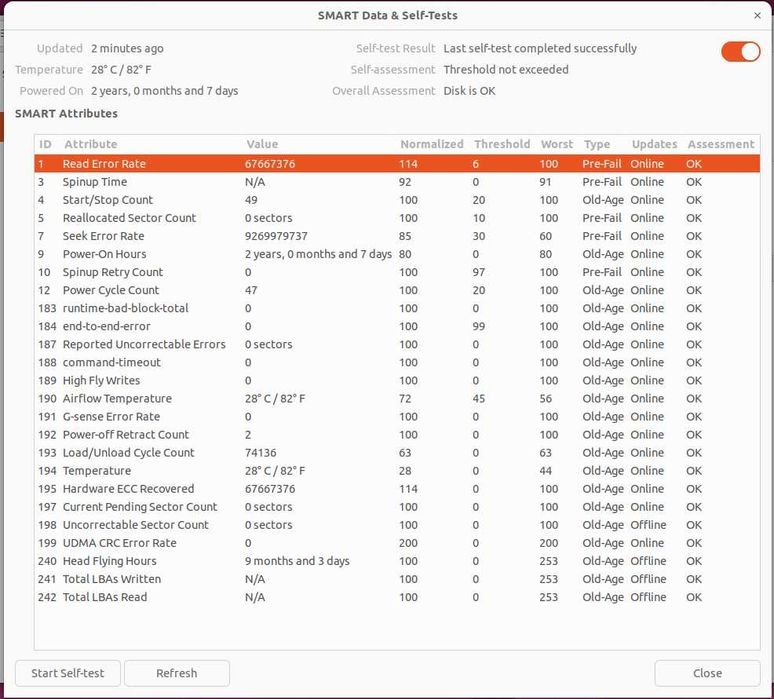Click the header temperature '28° C / 82° F'
Screen dimensions: 774x699
coord(121,70)
